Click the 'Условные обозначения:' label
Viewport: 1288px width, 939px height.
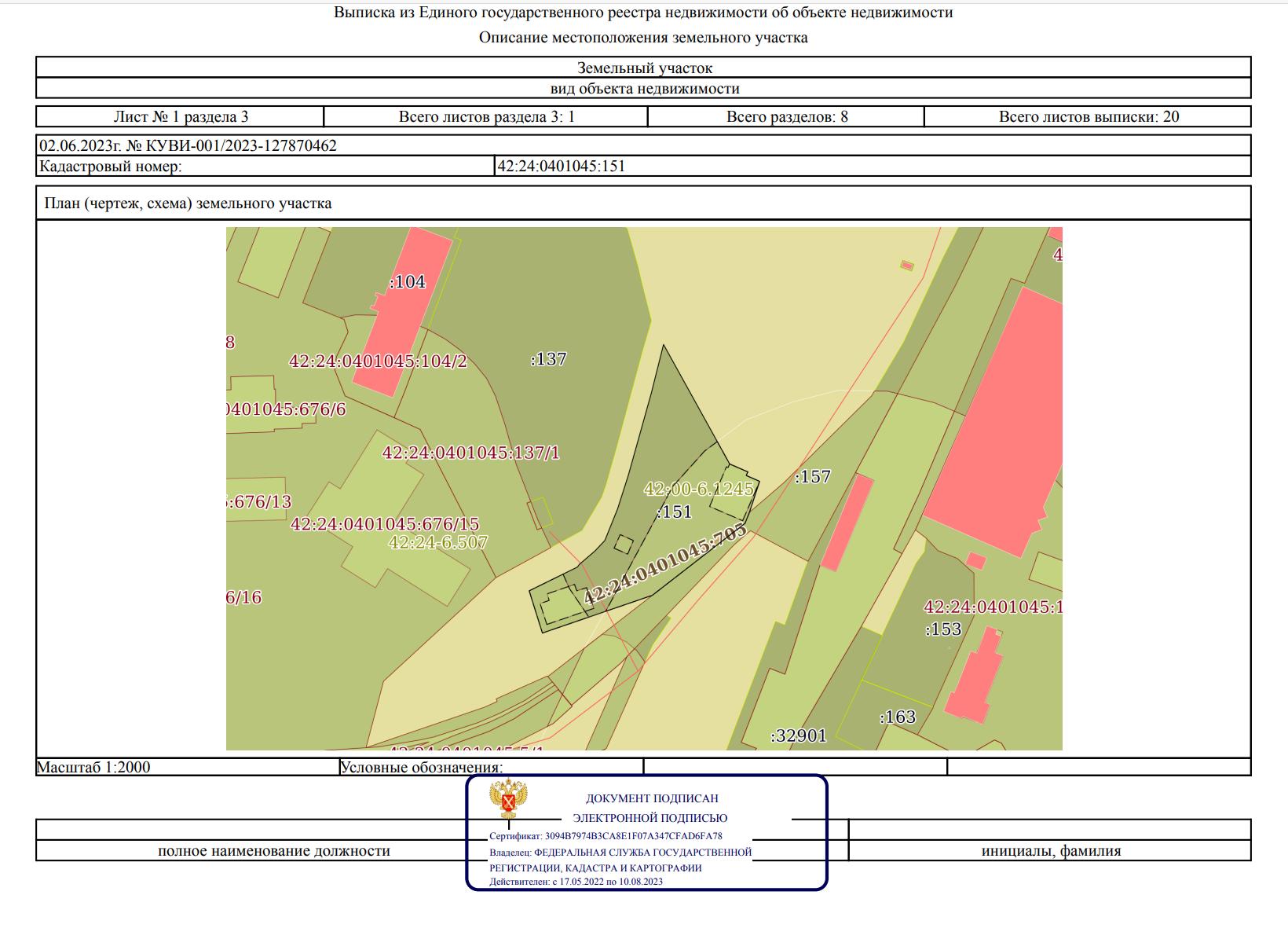coord(422,767)
